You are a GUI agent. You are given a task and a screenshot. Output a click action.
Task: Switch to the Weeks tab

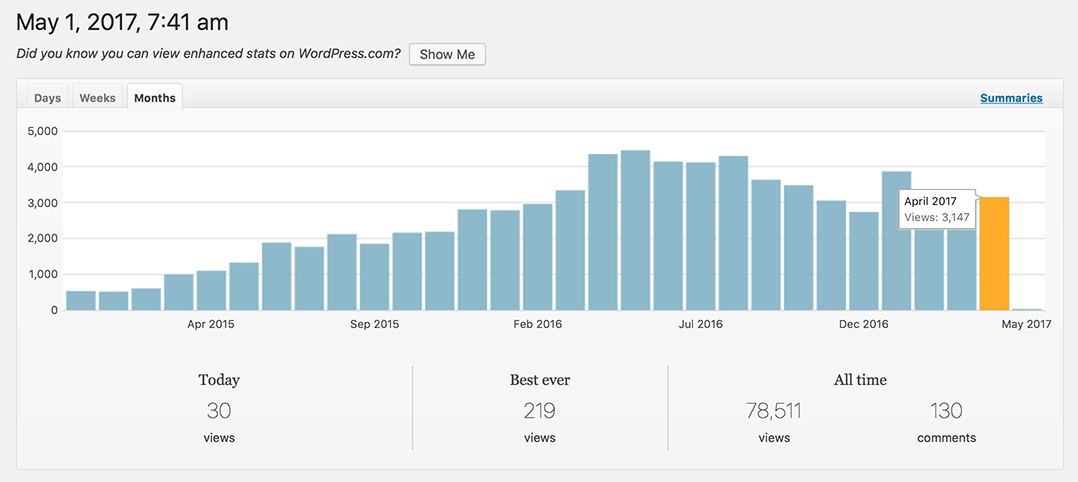tap(98, 97)
